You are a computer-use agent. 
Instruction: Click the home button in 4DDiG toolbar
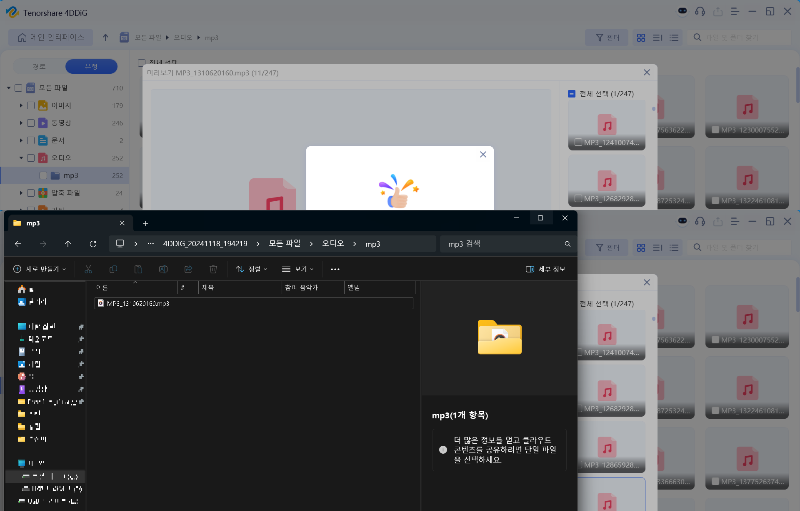pos(50,37)
